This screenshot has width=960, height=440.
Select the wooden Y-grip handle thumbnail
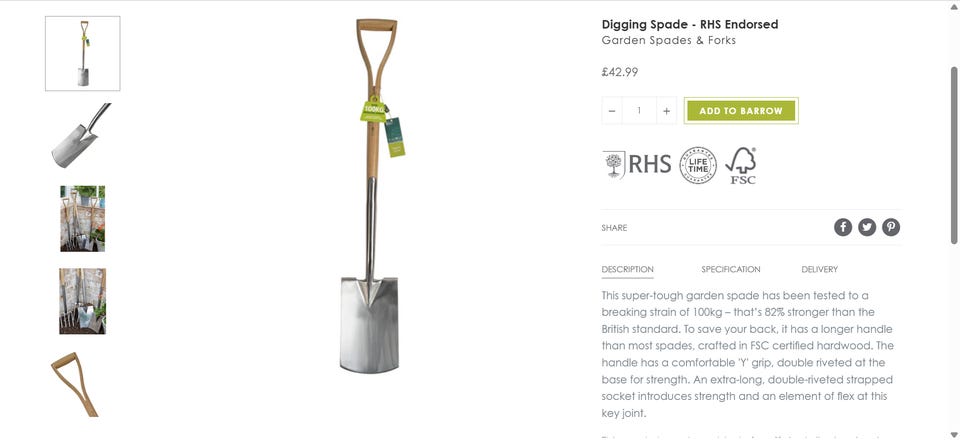tap(75, 384)
